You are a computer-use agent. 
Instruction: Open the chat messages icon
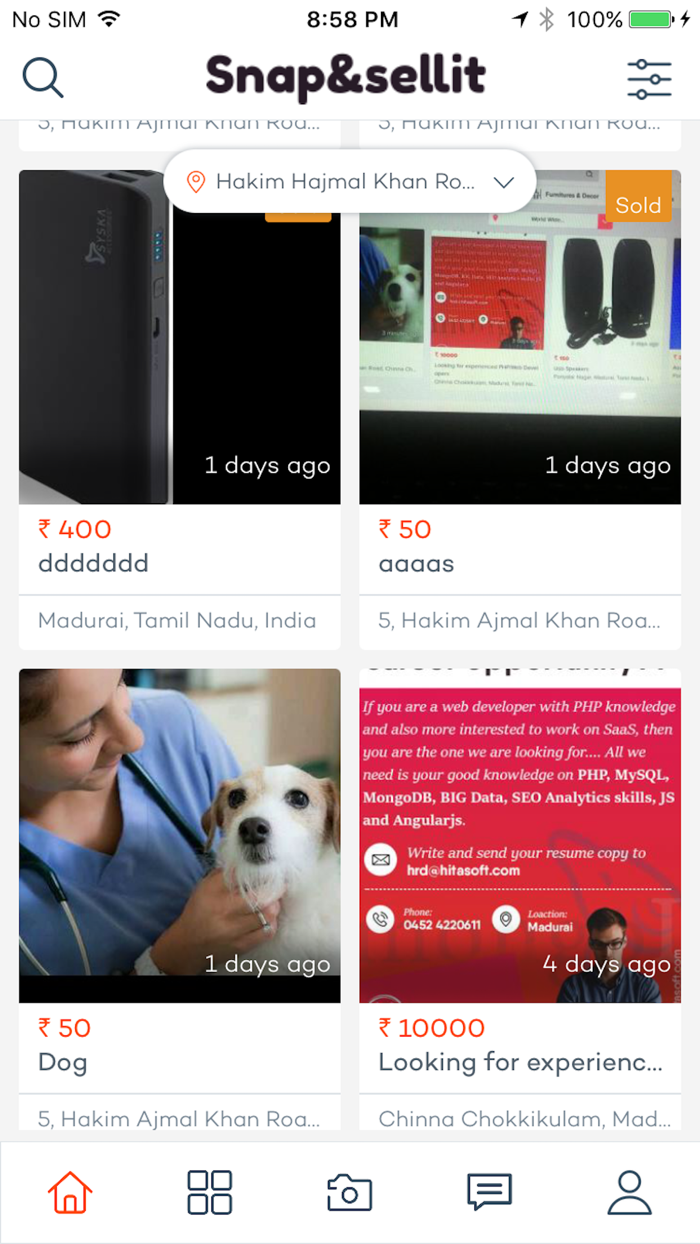tap(490, 1192)
